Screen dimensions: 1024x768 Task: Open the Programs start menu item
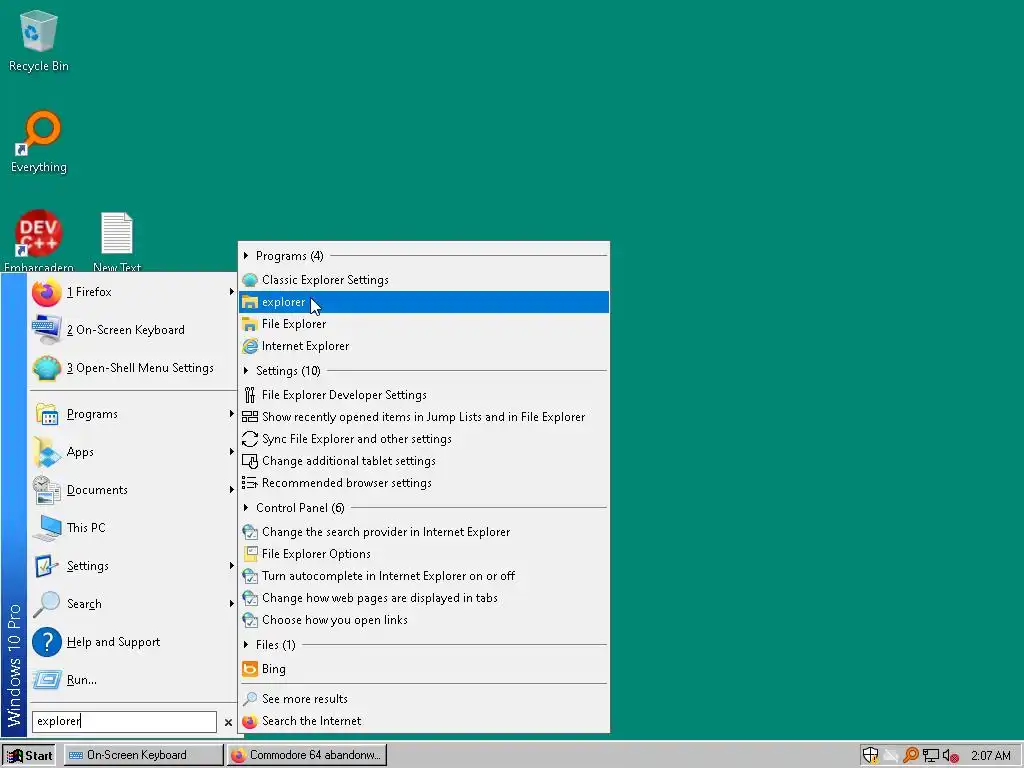tap(133, 414)
